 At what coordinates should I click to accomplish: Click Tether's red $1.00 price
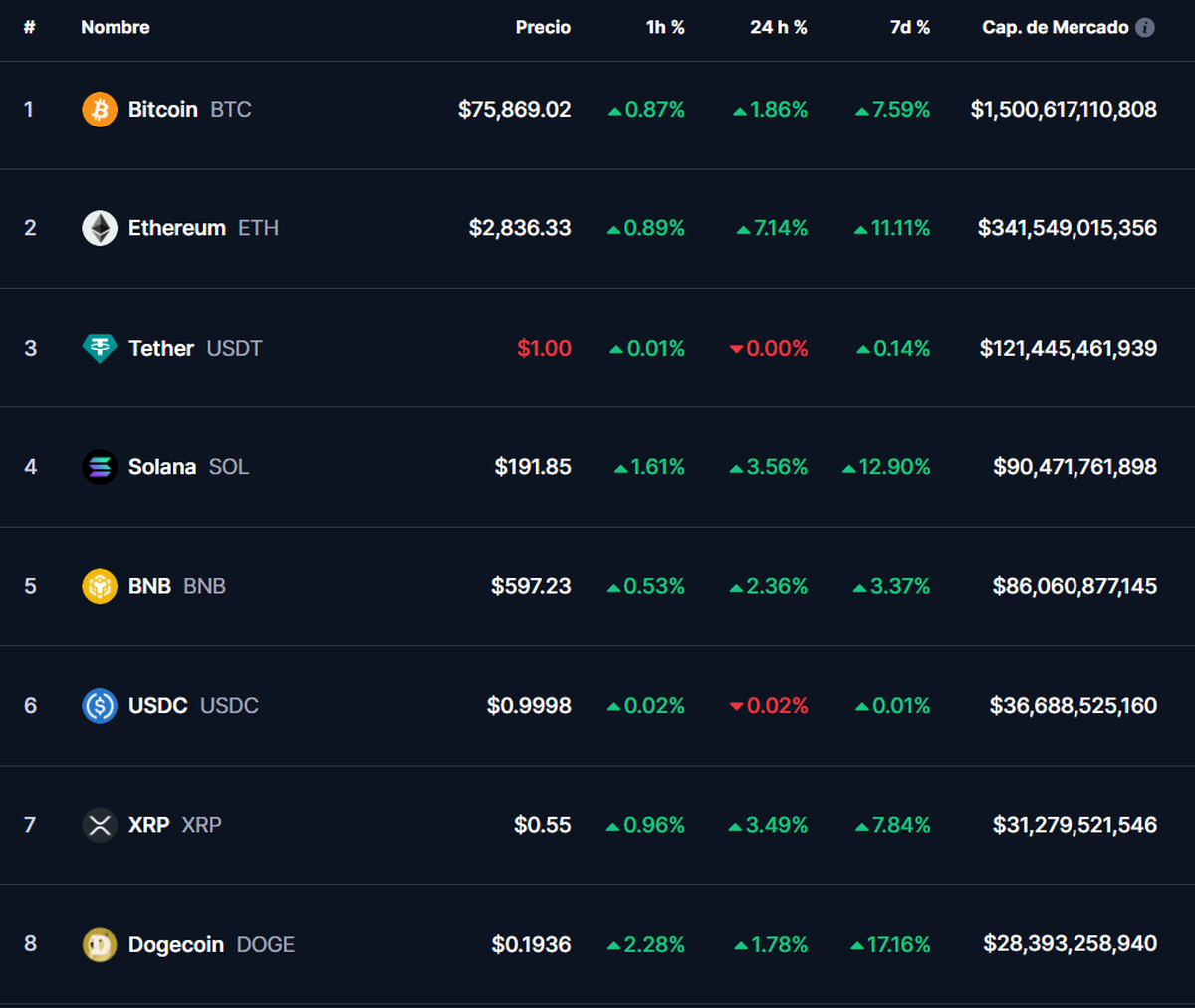pos(544,348)
